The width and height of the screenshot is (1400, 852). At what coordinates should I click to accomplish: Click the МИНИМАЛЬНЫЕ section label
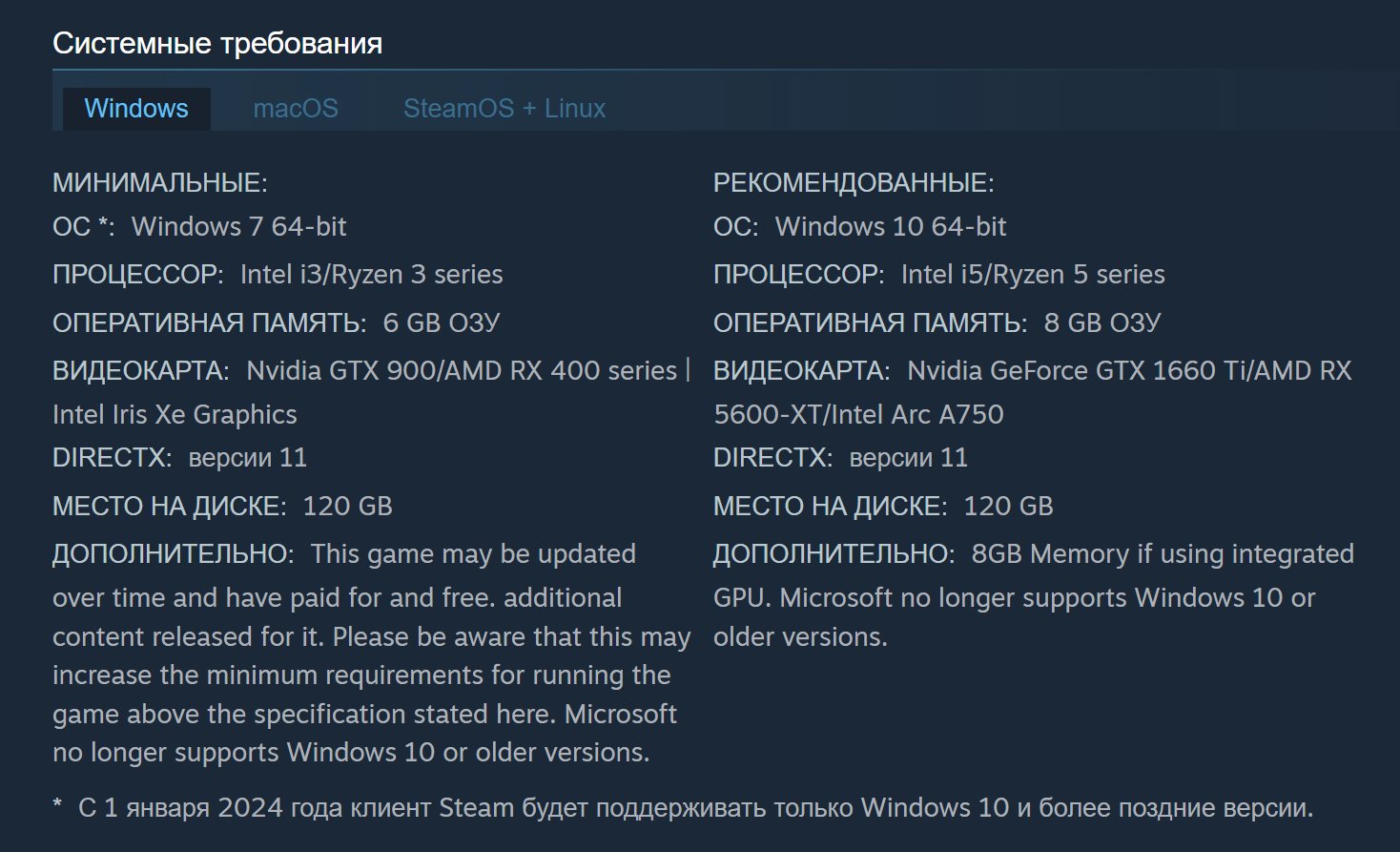coord(160,183)
